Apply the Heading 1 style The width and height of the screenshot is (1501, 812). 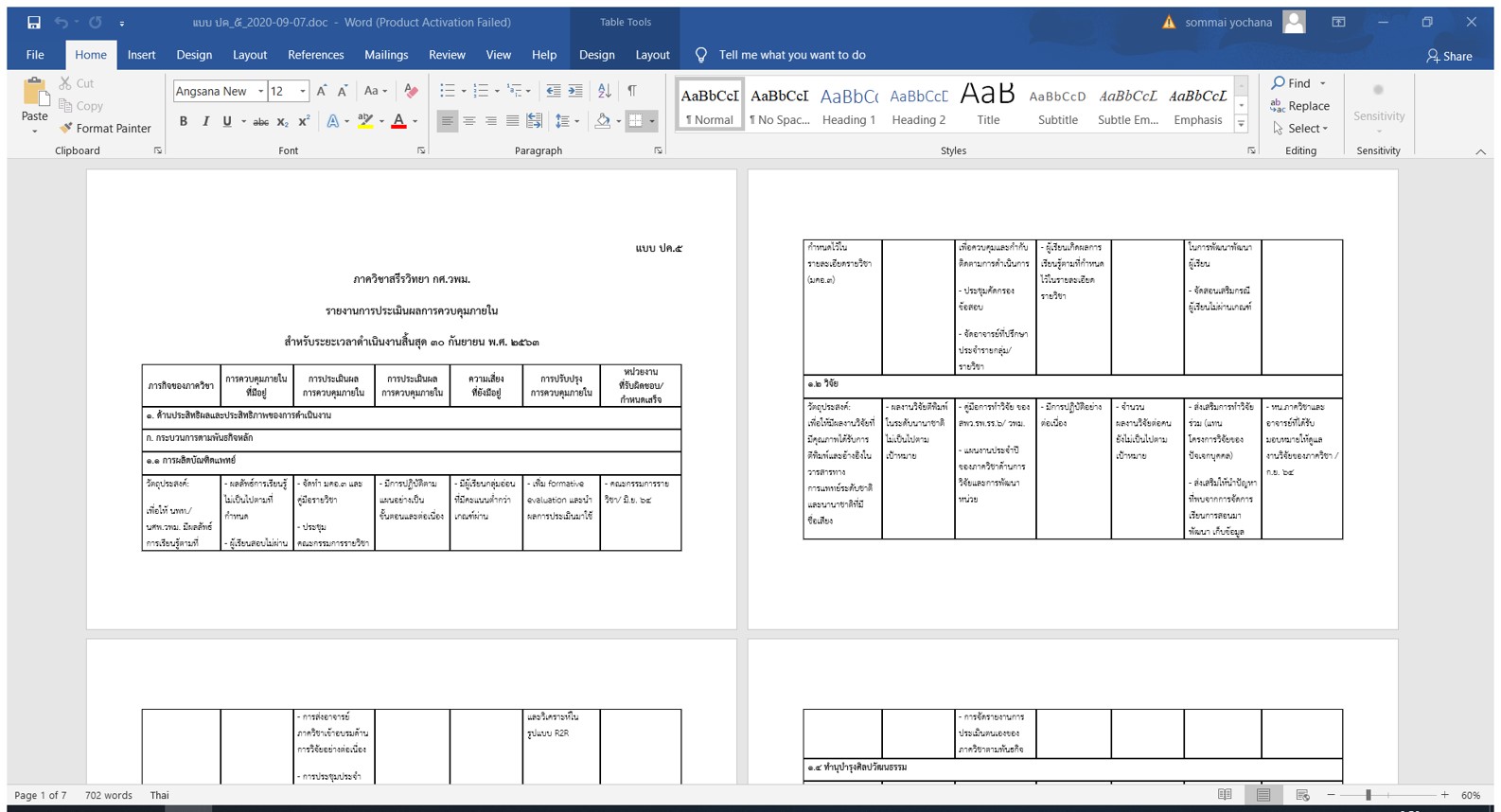click(x=849, y=104)
